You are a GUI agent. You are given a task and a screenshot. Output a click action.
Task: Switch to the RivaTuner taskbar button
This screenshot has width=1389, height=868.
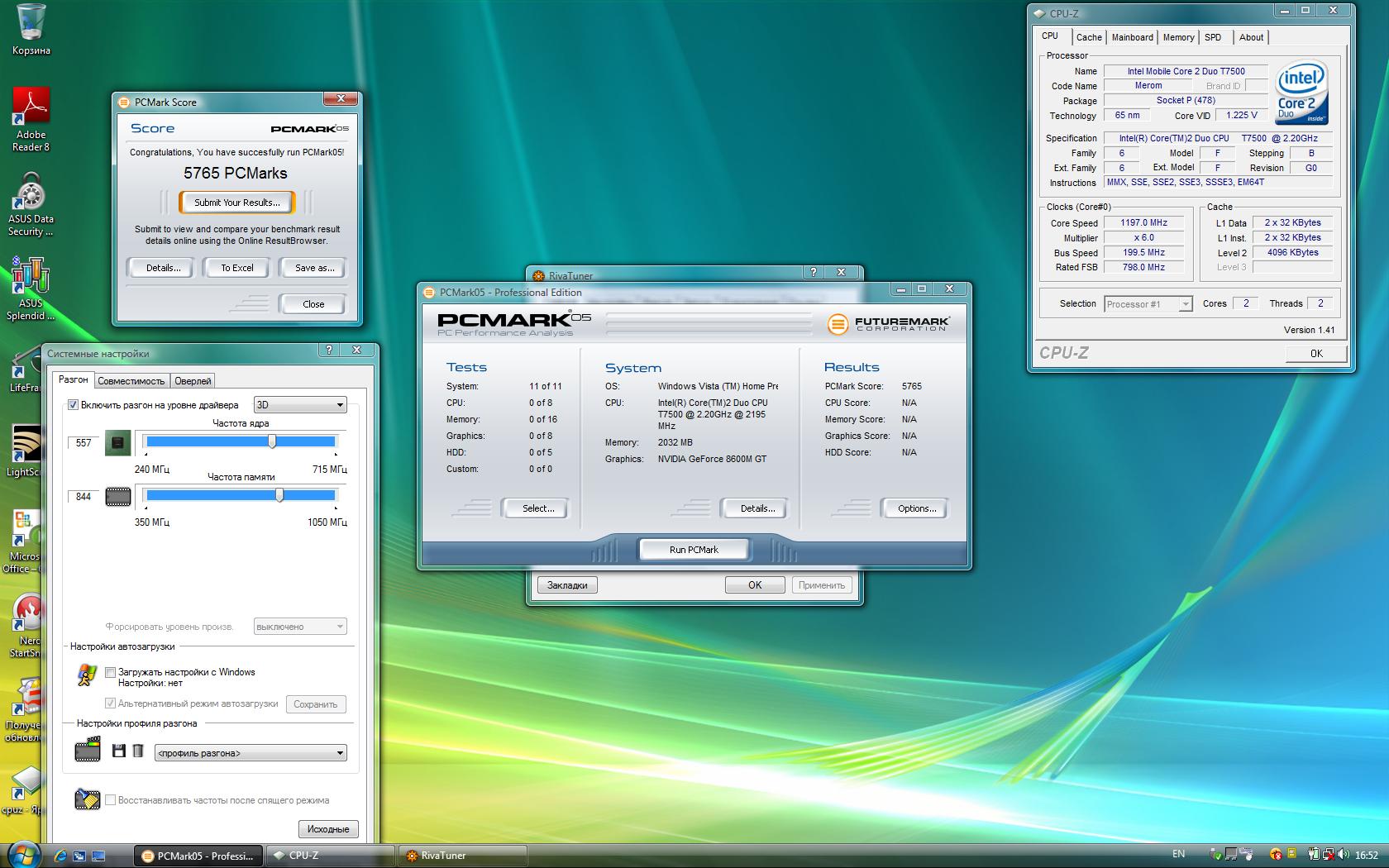(463, 856)
